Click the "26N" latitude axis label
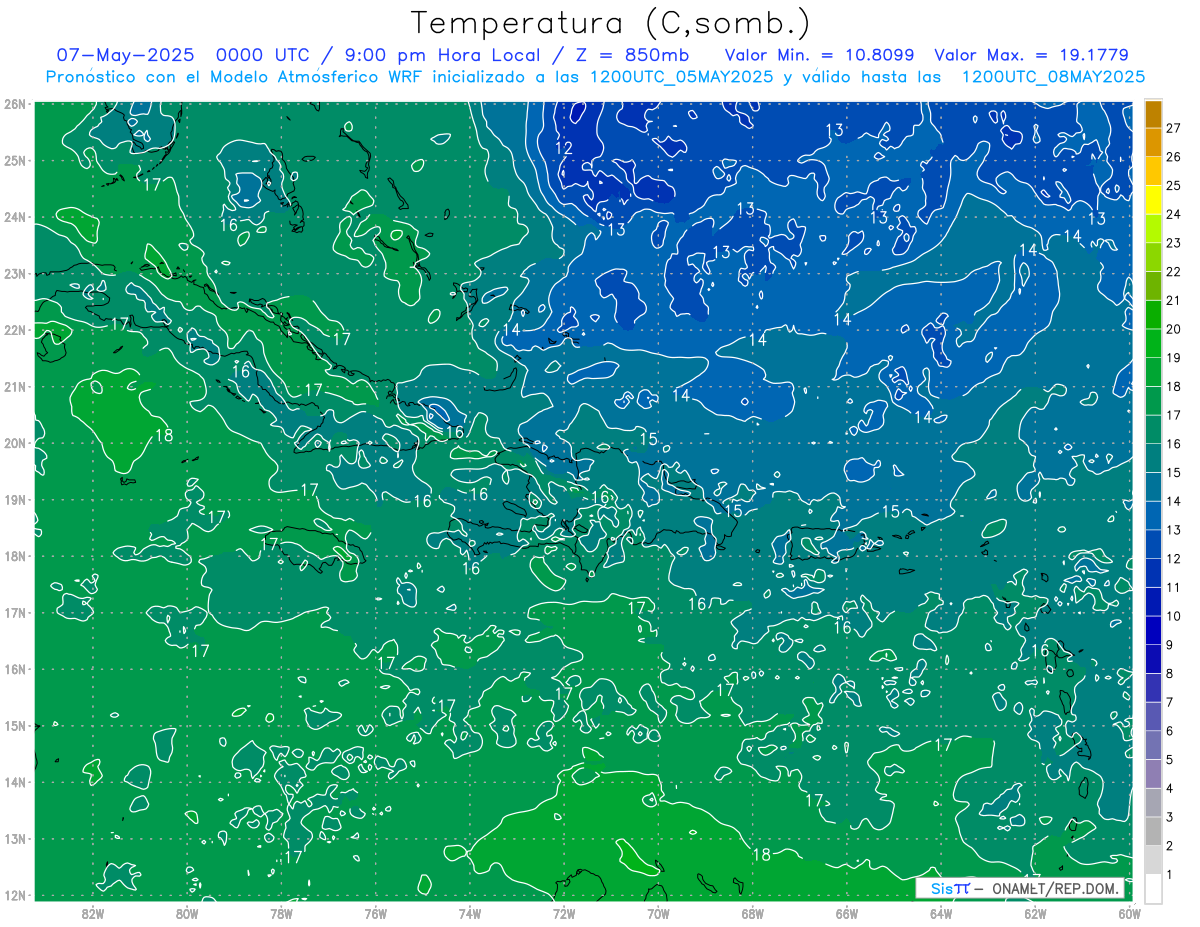Image resolution: width=1200 pixels, height=927 pixels. coord(15,104)
